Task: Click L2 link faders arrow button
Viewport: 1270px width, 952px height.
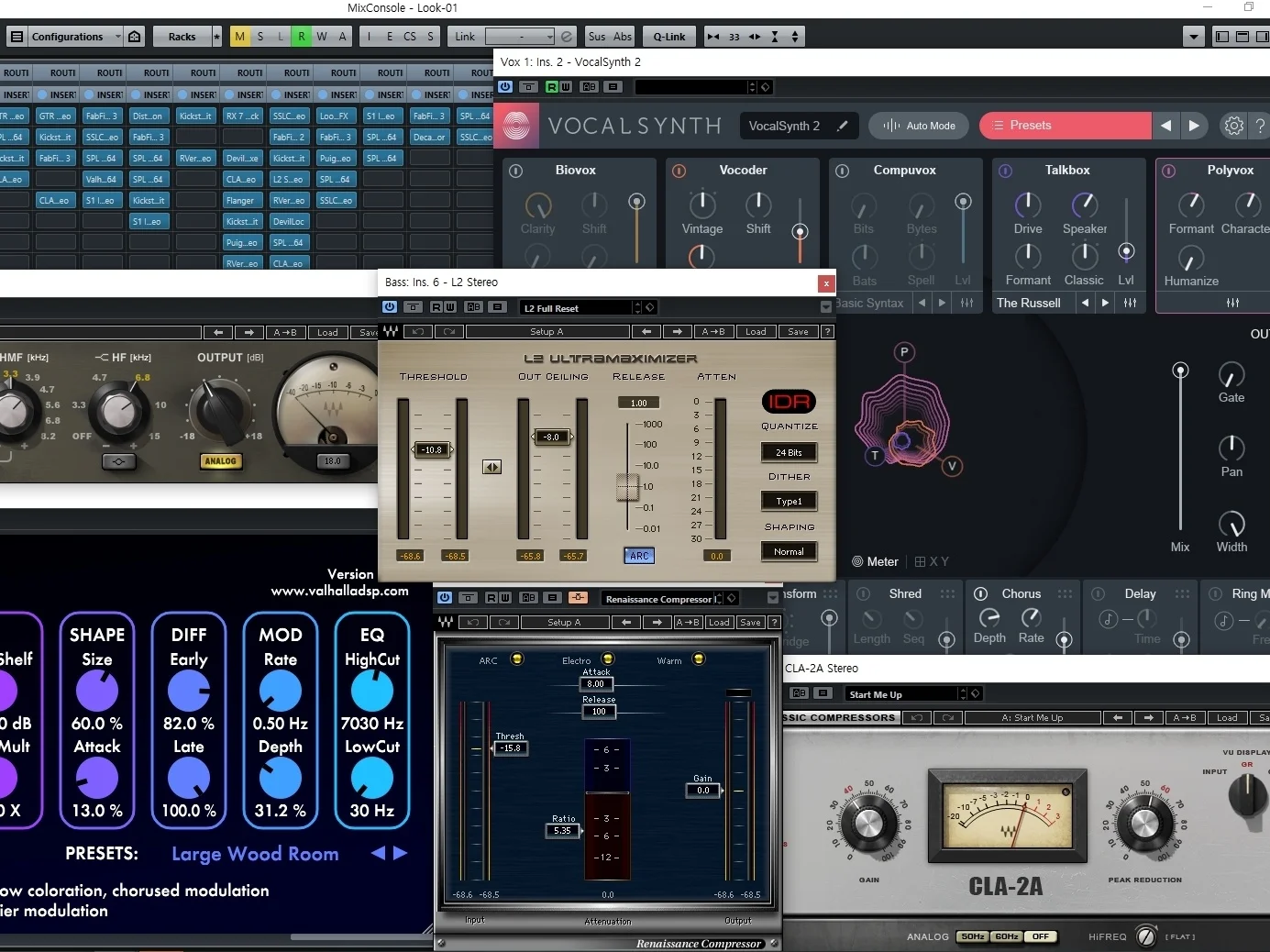Action: [x=492, y=467]
